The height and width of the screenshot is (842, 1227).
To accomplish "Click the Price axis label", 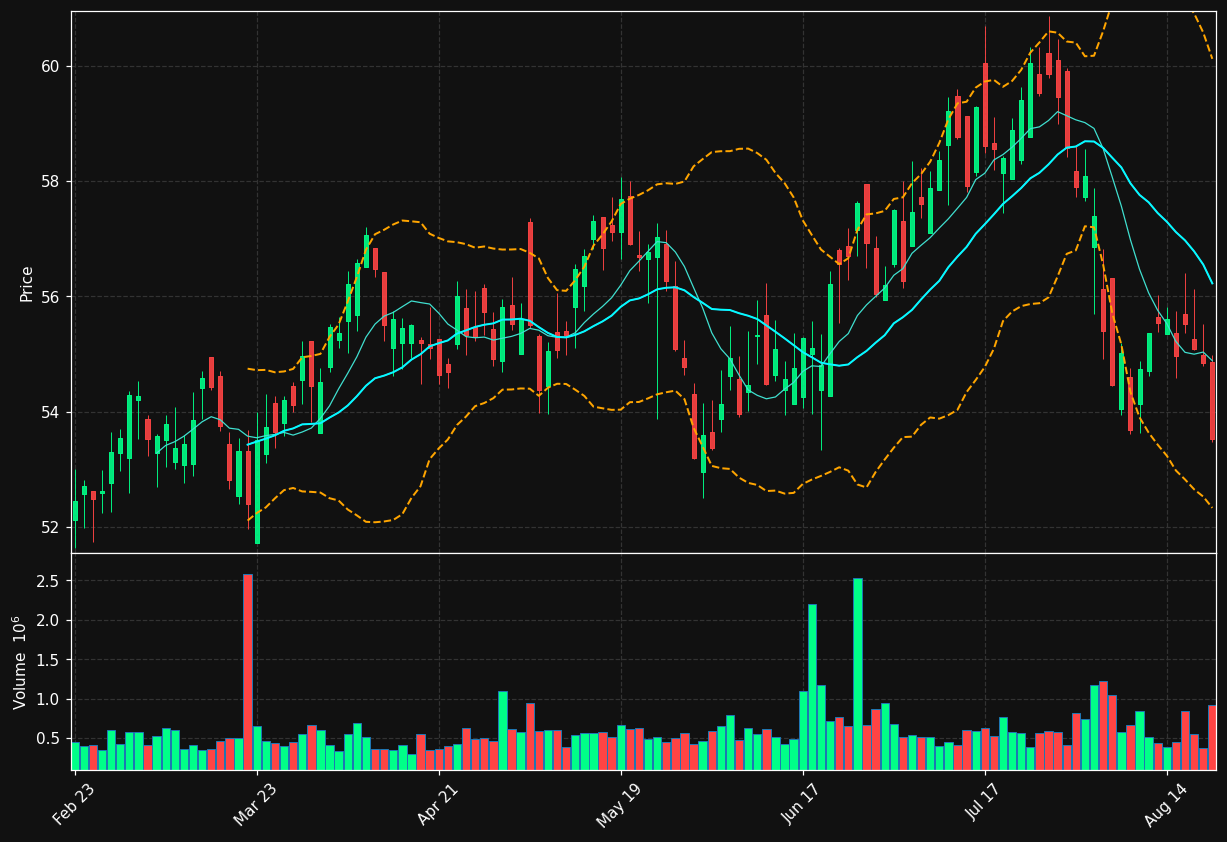I will click(27, 283).
